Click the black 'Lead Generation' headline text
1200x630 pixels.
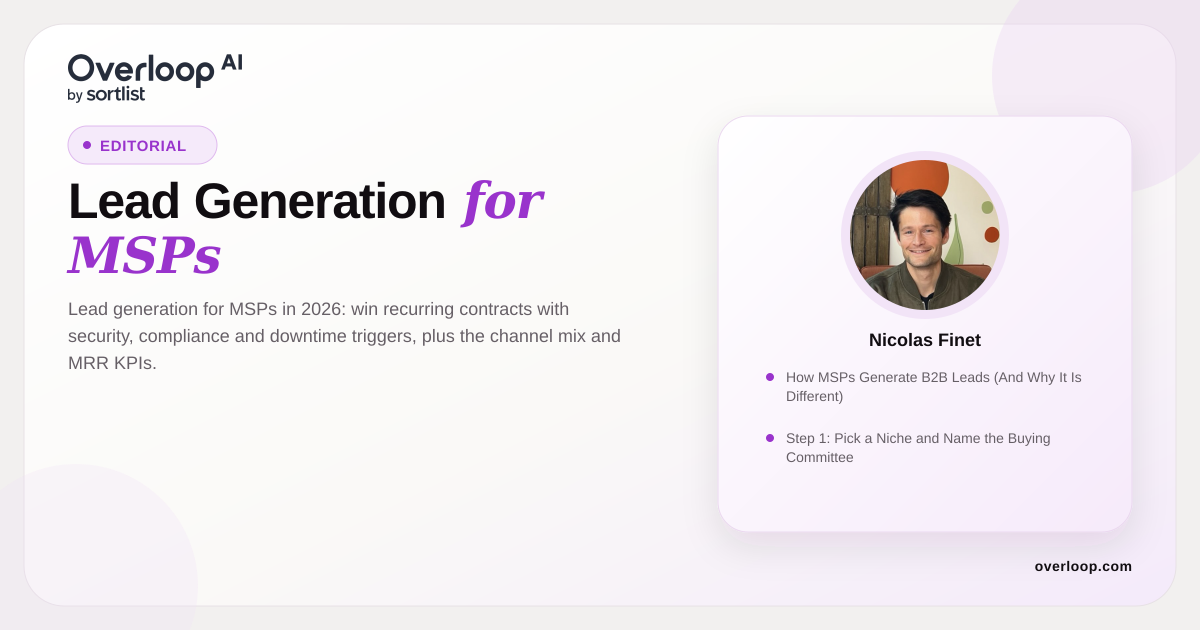257,200
